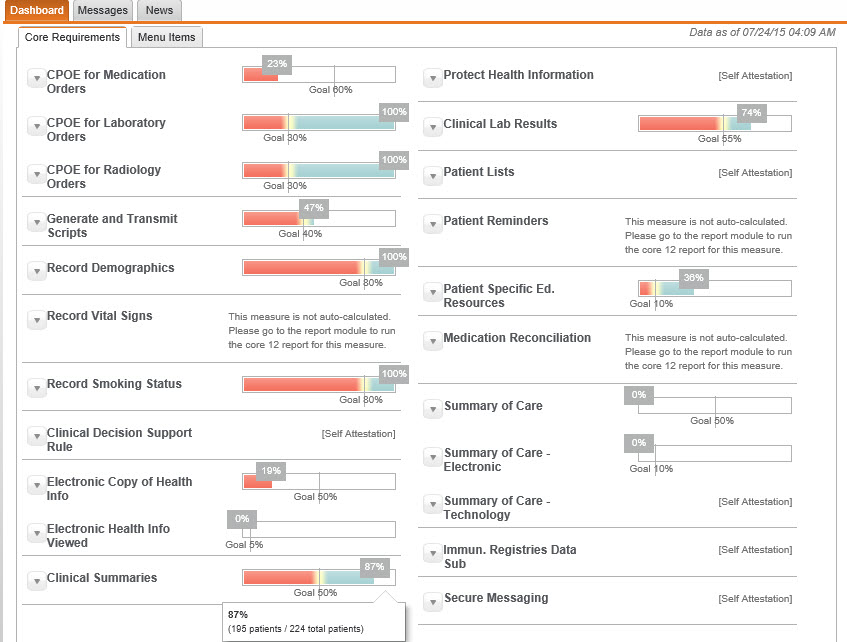847x642 pixels.
Task: Expand the Patient Reminders measure arrow
Action: 432,221
